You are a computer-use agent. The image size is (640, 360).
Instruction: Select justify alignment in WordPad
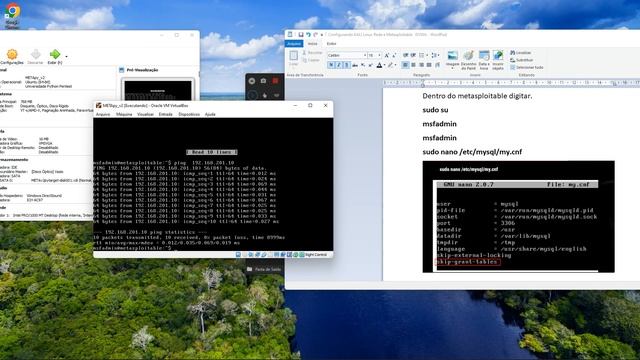click(x=429, y=65)
